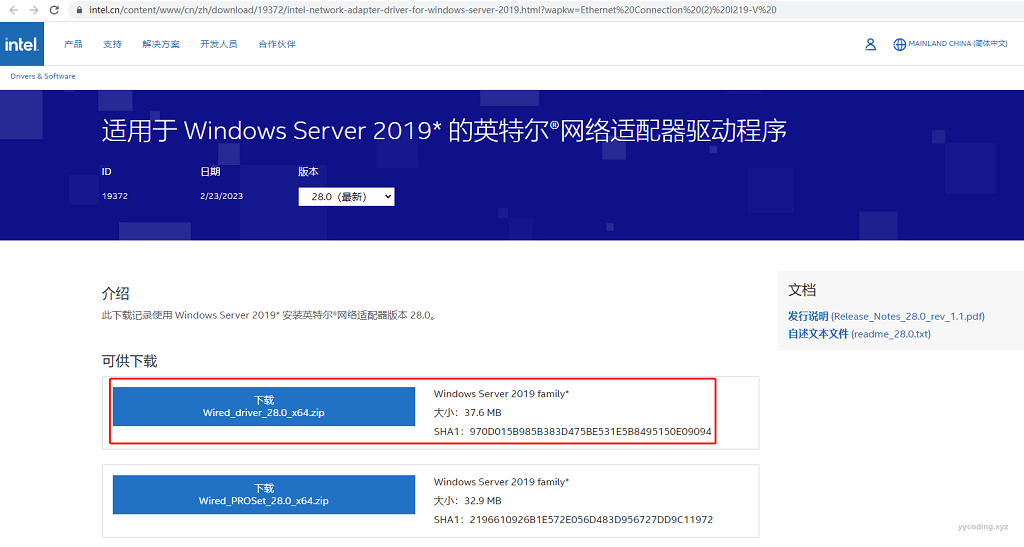Image resolution: width=1024 pixels, height=547 pixels.
Task: Click SHA1 970D015B985B383D475BE531E5B8495150E09094
Action: tap(573, 431)
